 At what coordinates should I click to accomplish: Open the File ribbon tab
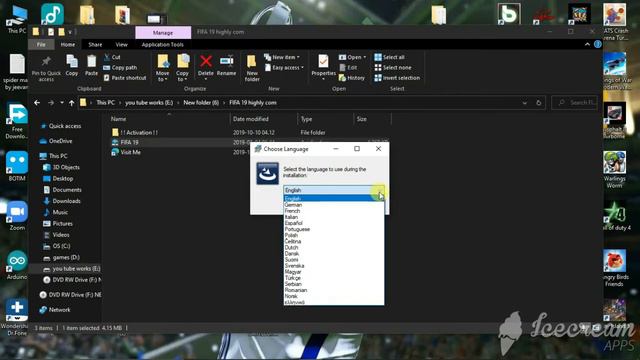coord(41,44)
